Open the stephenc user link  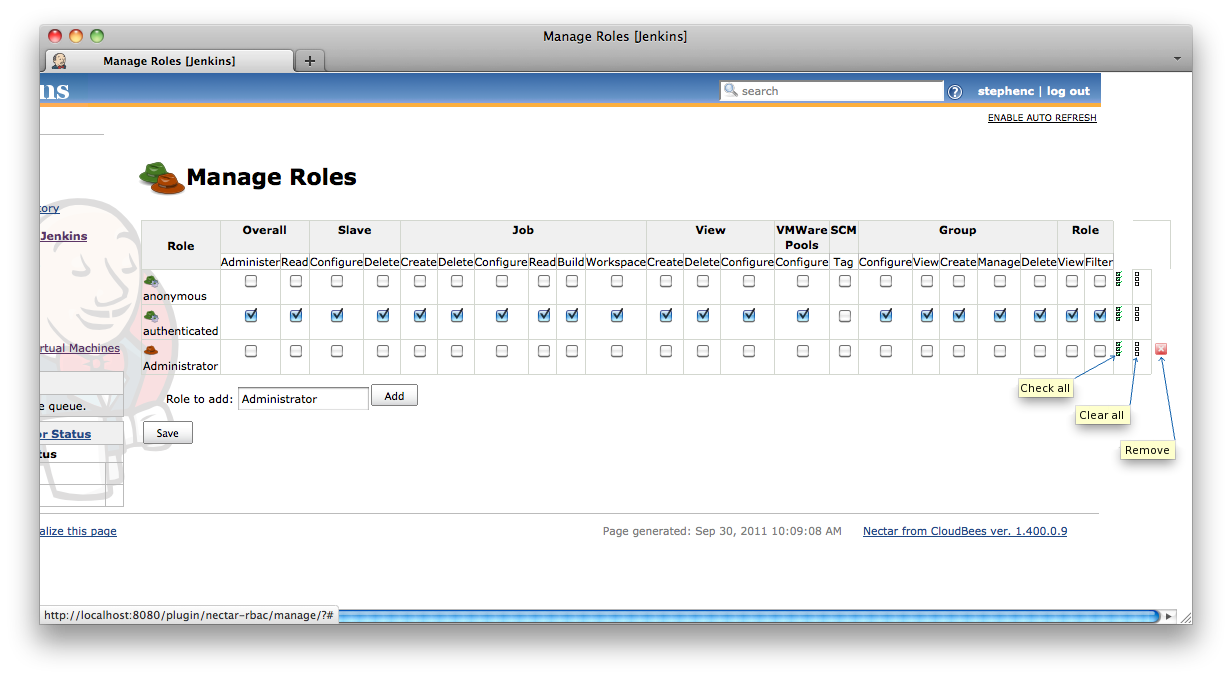pyautogui.click(x=1006, y=91)
